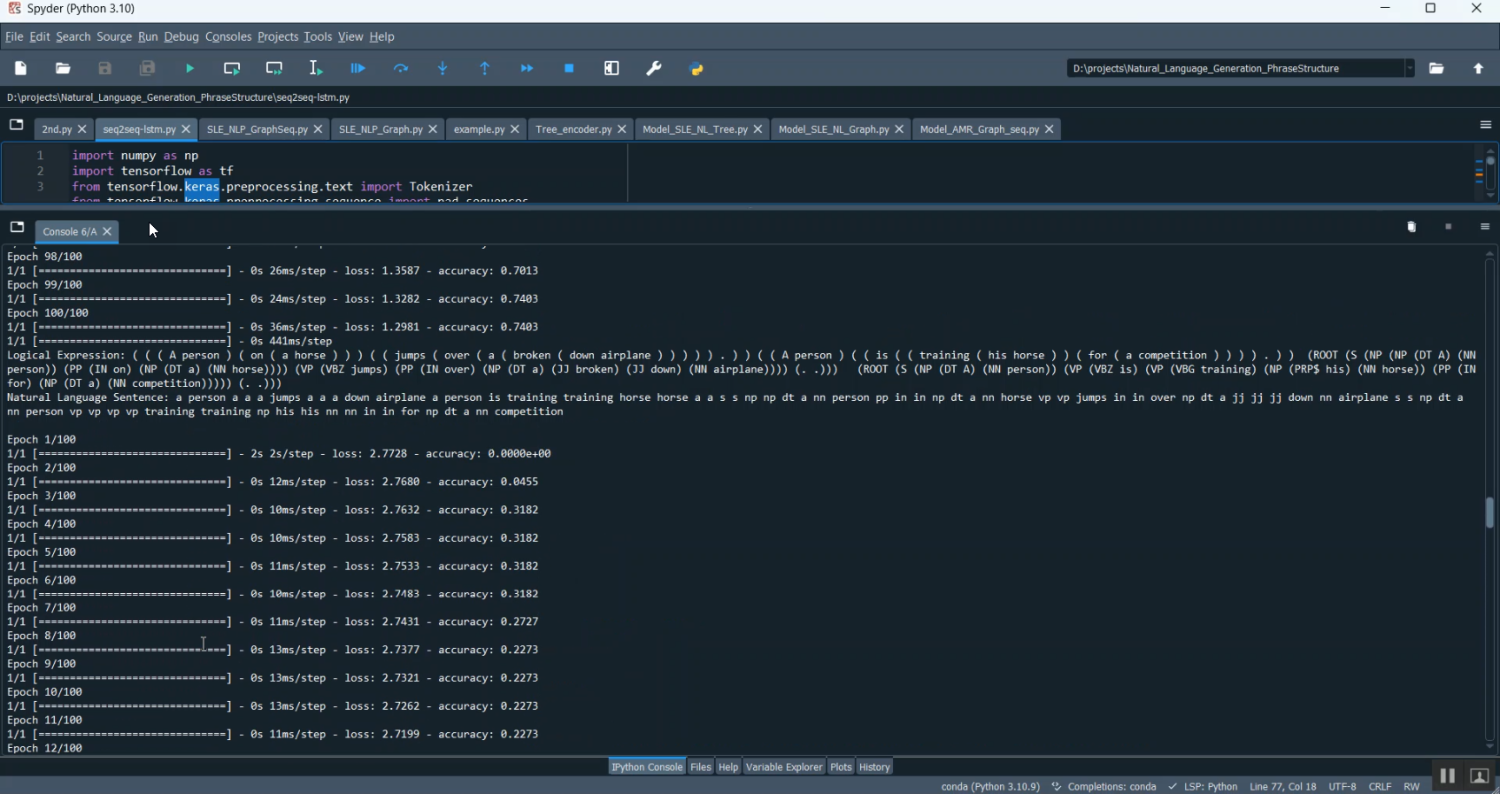1500x794 pixels.
Task: Click the Debug file icon
Action: [x=358, y=68]
